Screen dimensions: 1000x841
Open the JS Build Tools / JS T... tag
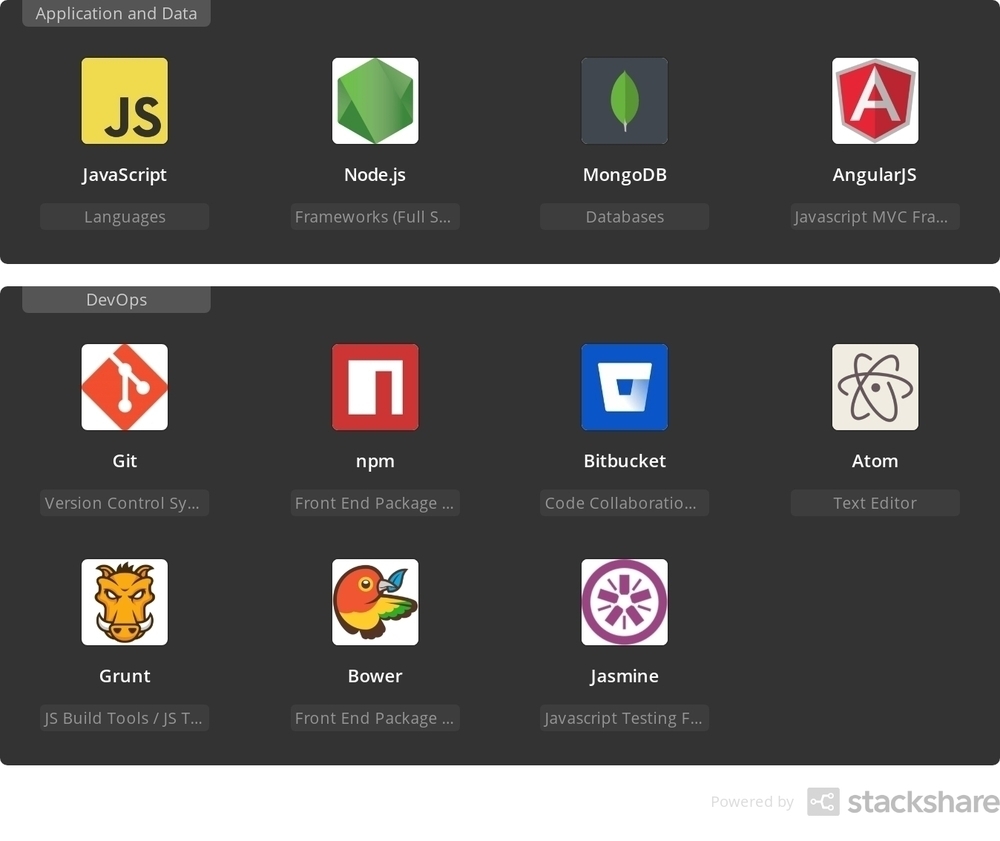click(124, 718)
